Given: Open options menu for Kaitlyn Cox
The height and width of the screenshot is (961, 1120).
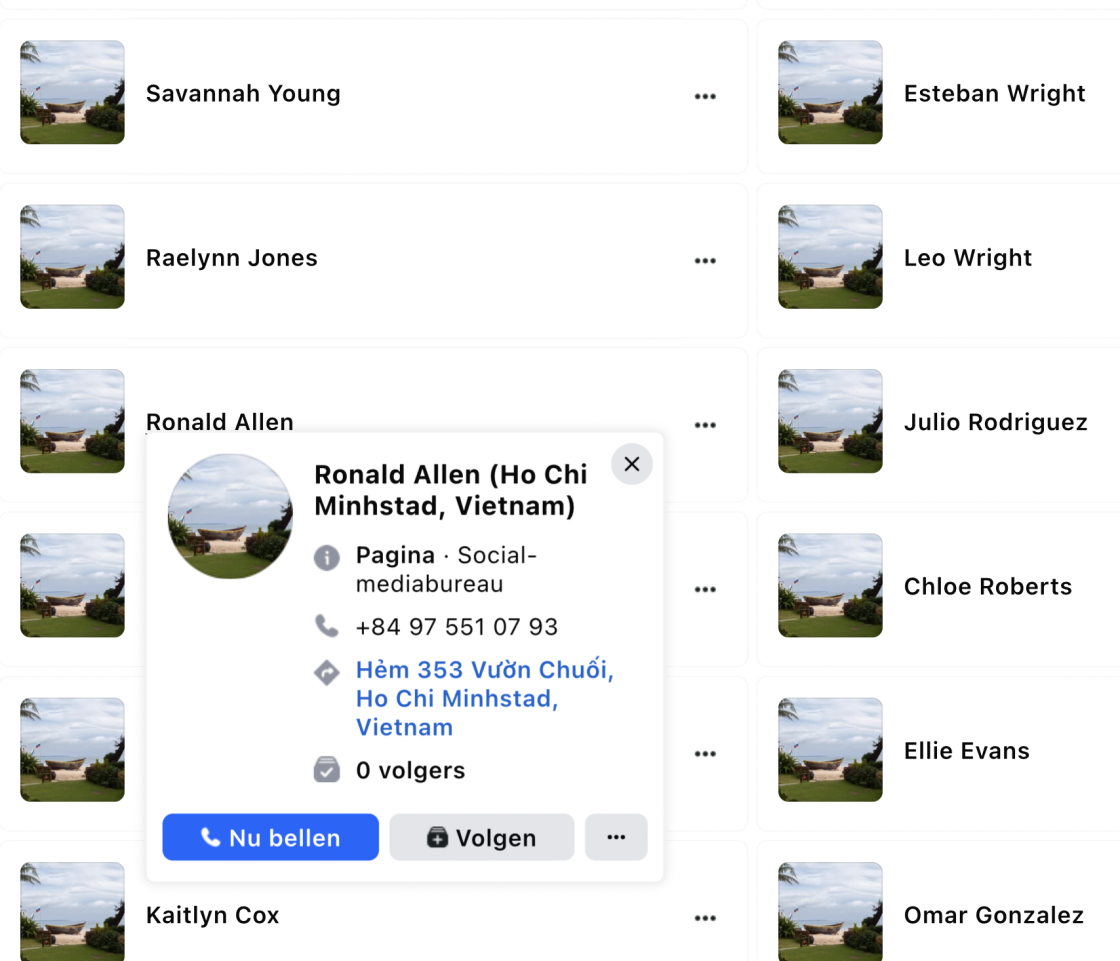Looking at the screenshot, I should [x=705, y=917].
